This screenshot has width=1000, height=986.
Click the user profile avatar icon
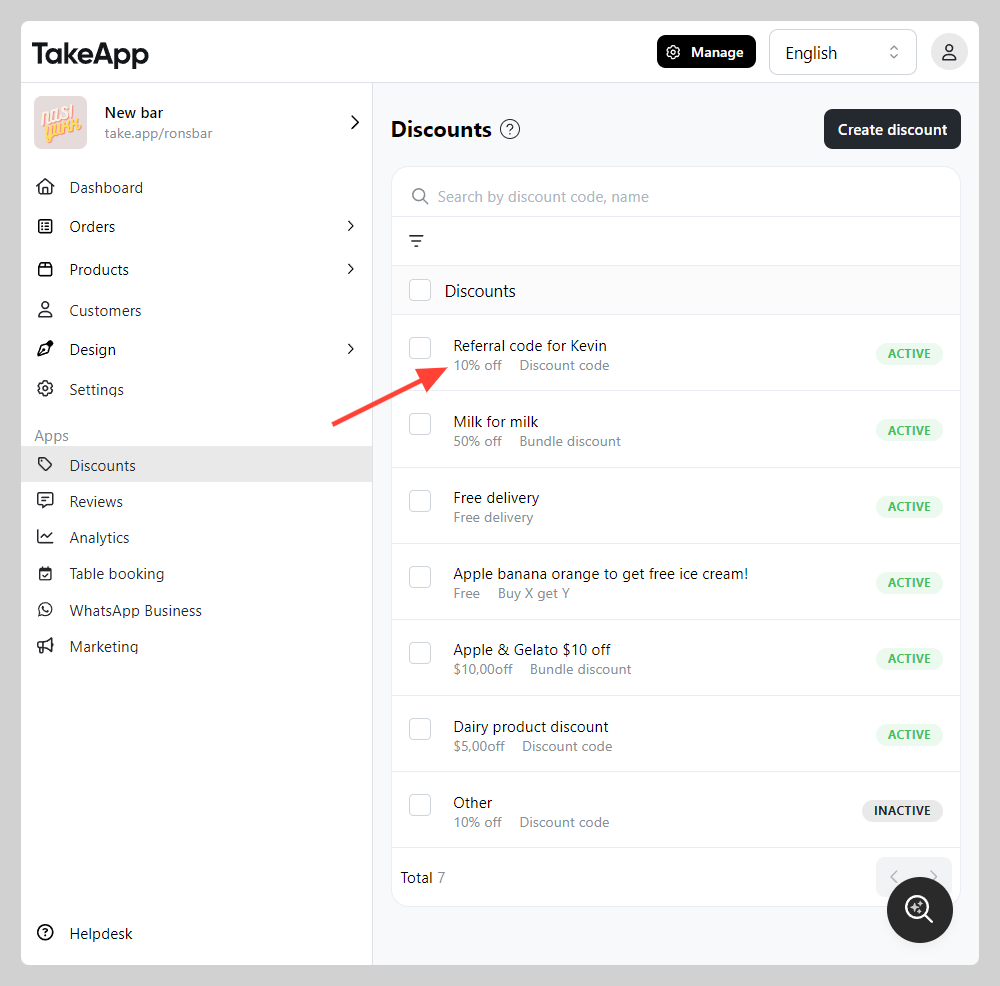[x=949, y=52]
